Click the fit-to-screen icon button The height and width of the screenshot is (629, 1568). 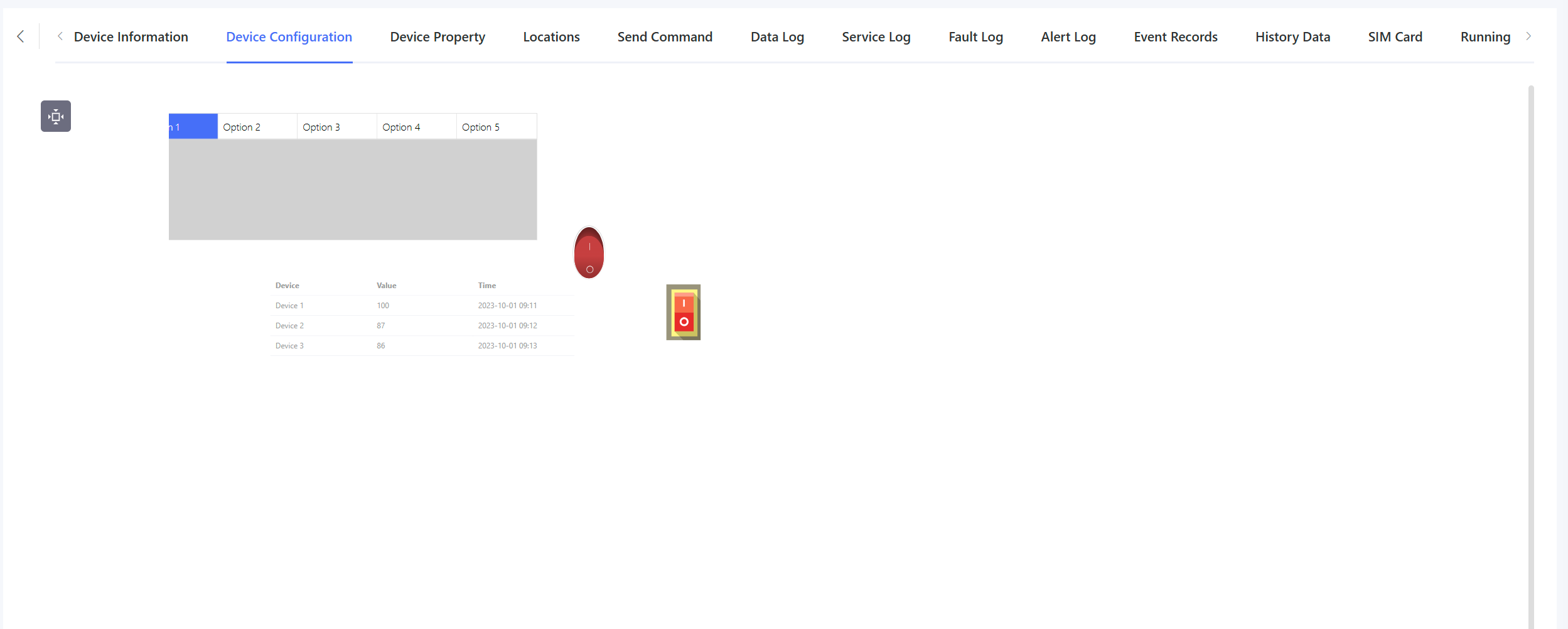click(56, 116)
